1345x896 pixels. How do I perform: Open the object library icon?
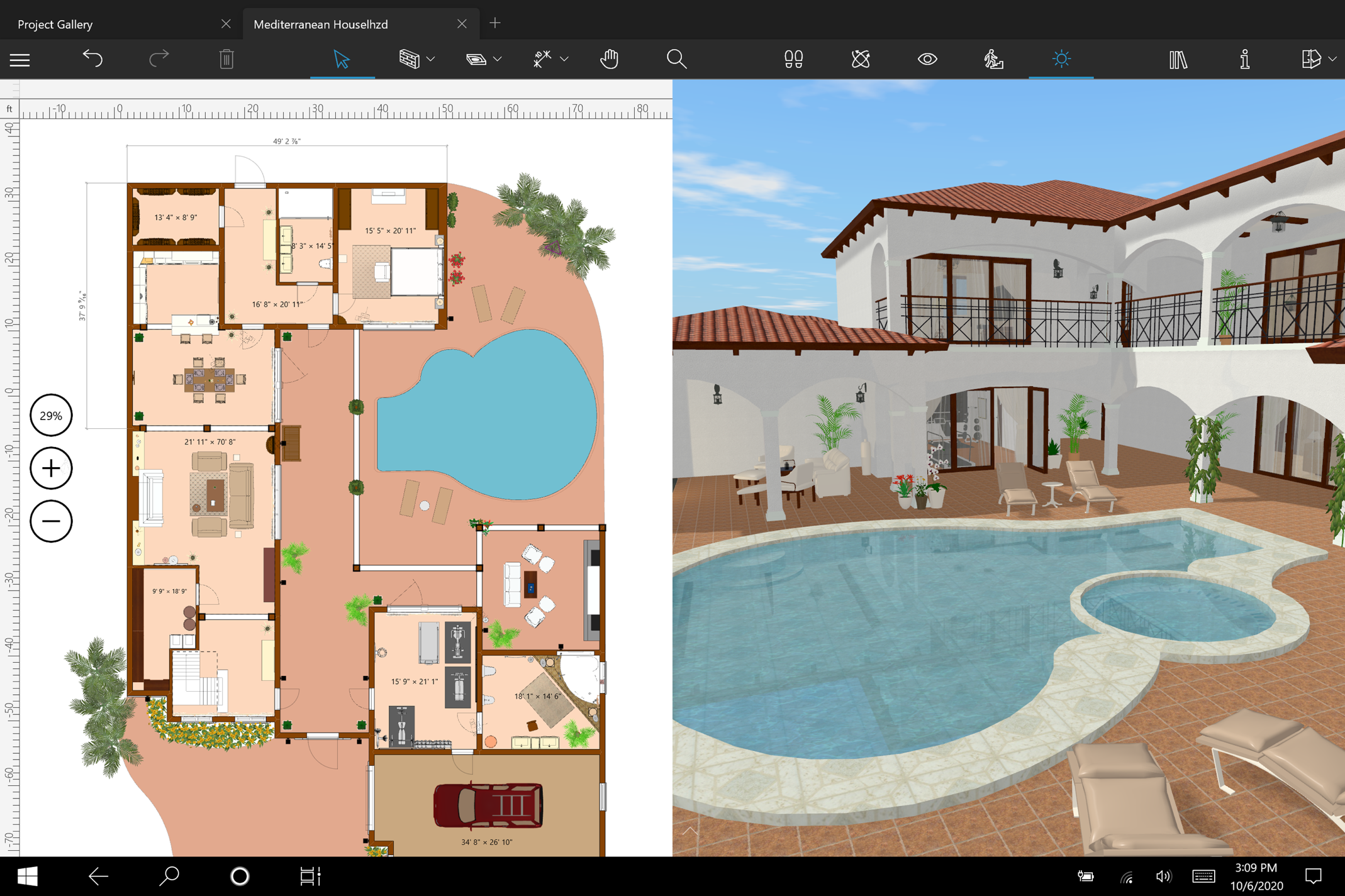point(1178,59)
